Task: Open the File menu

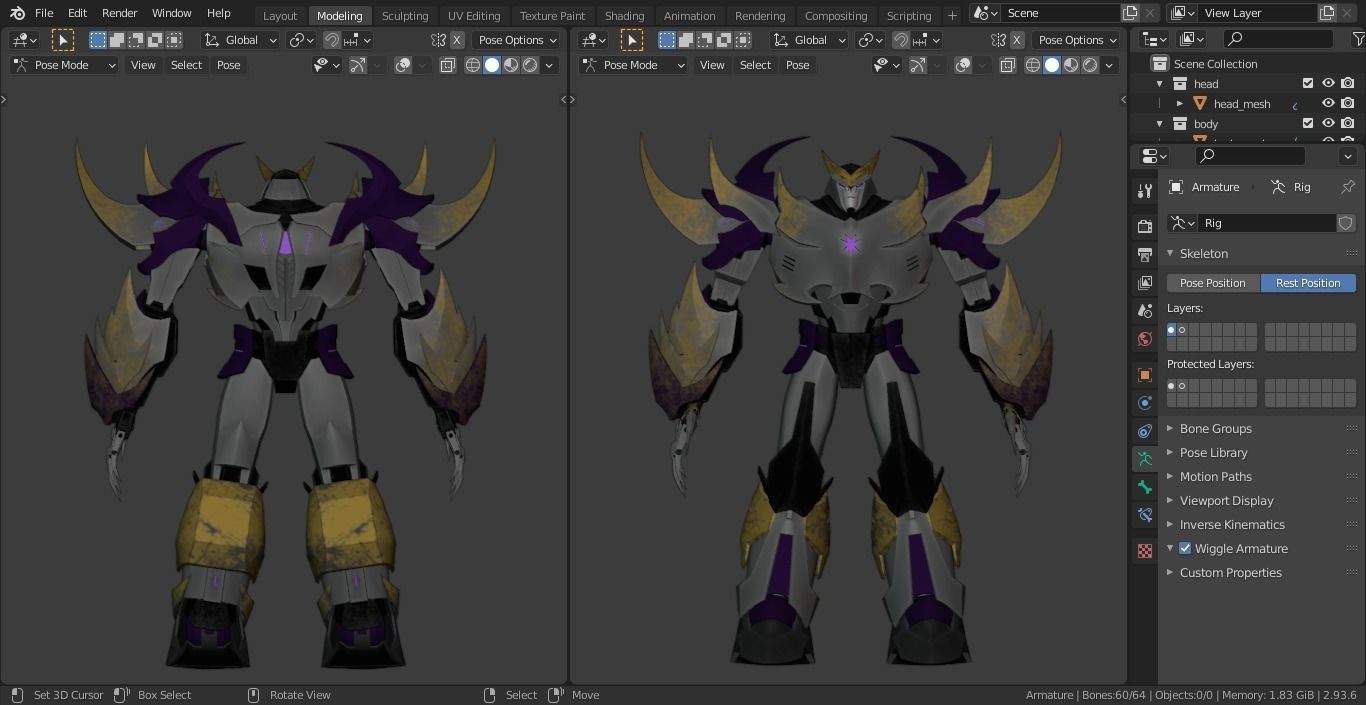Action: pos(44,13)
